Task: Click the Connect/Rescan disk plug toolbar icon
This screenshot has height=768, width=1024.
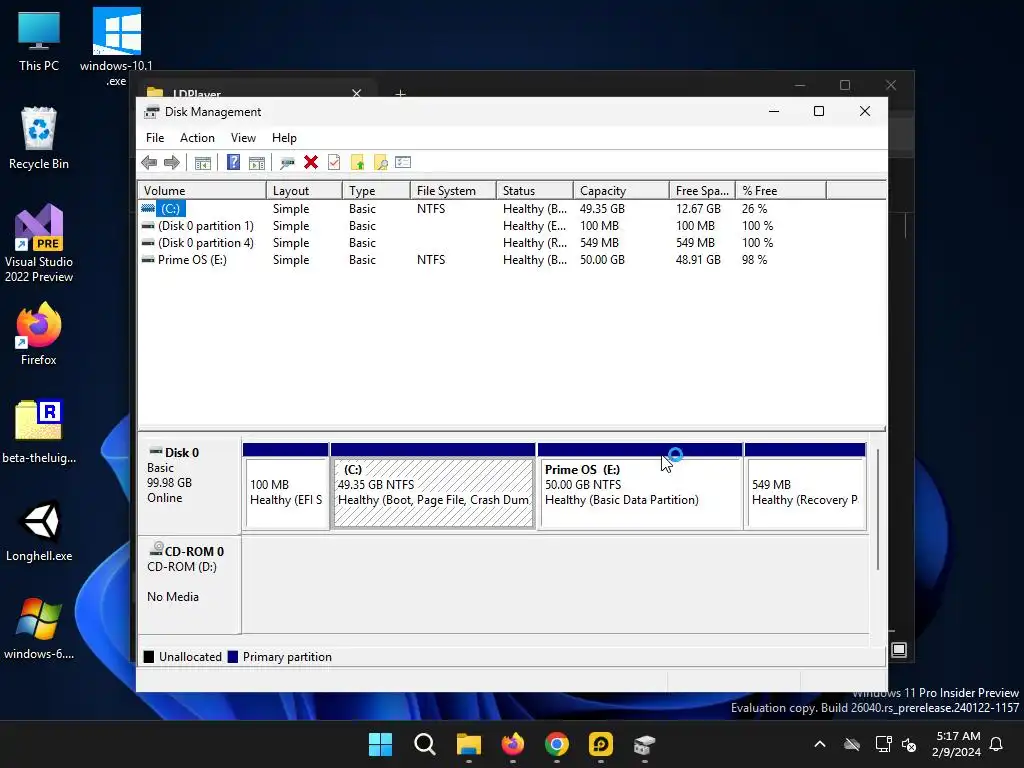Action: [x=287, y=163]
